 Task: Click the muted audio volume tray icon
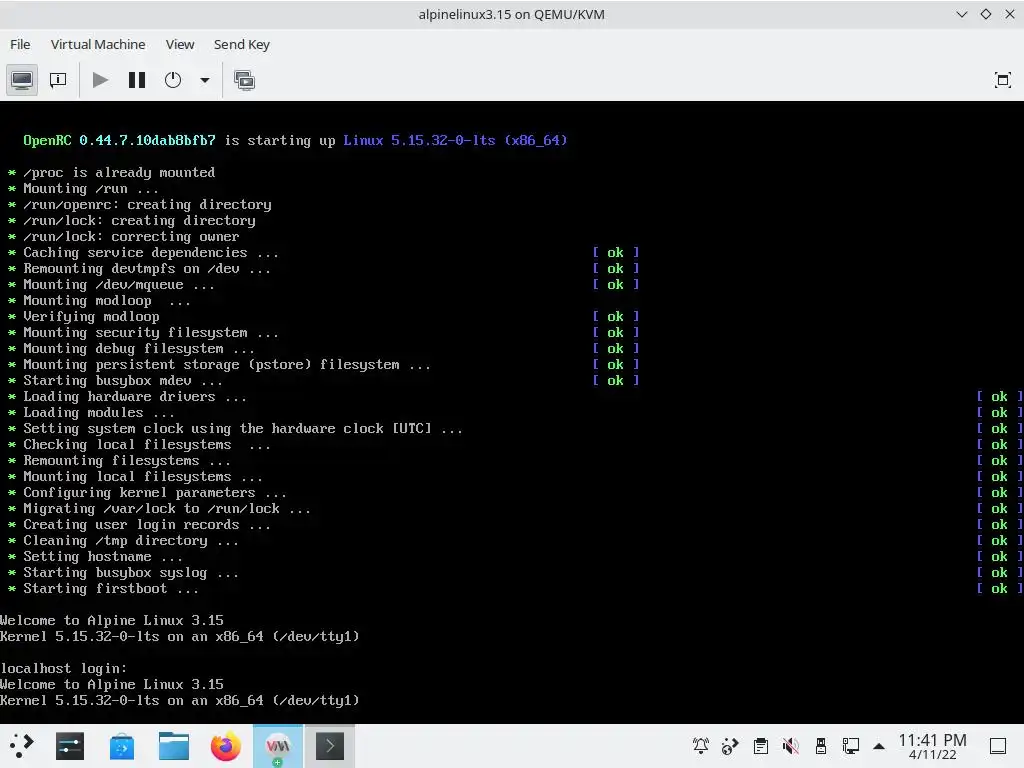[790, 746]
